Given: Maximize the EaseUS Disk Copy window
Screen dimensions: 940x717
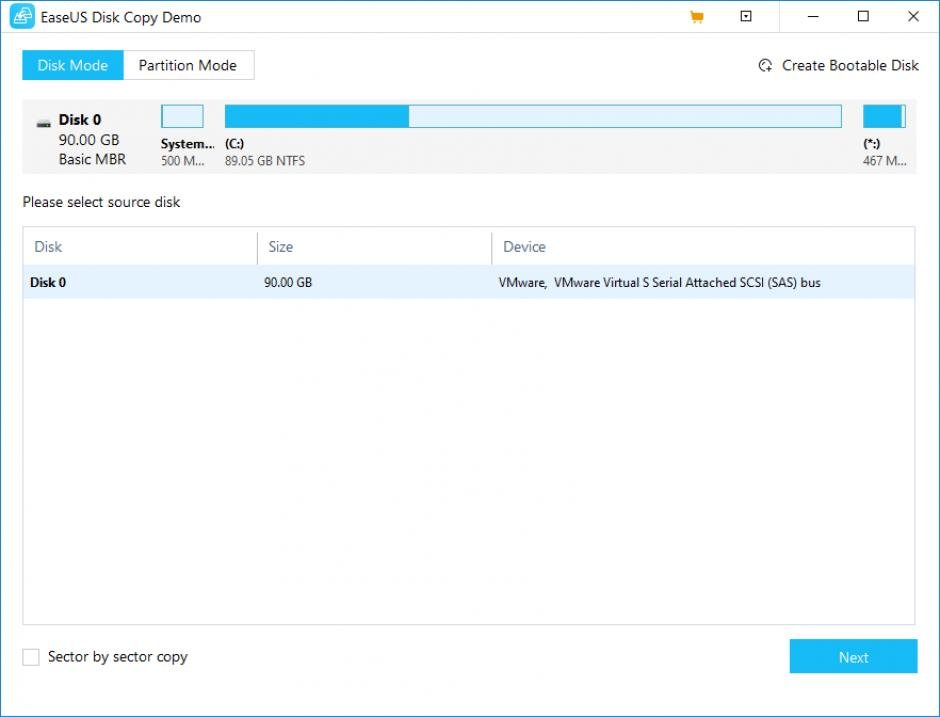Looking at the screenshot, I should click(863, 17).
